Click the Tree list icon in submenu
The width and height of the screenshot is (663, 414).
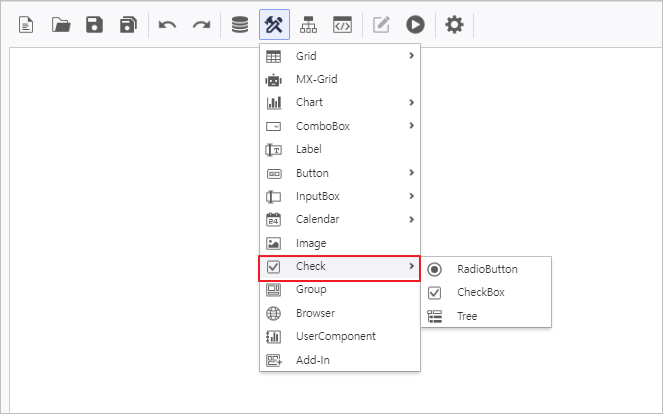[x=434, y=316]
